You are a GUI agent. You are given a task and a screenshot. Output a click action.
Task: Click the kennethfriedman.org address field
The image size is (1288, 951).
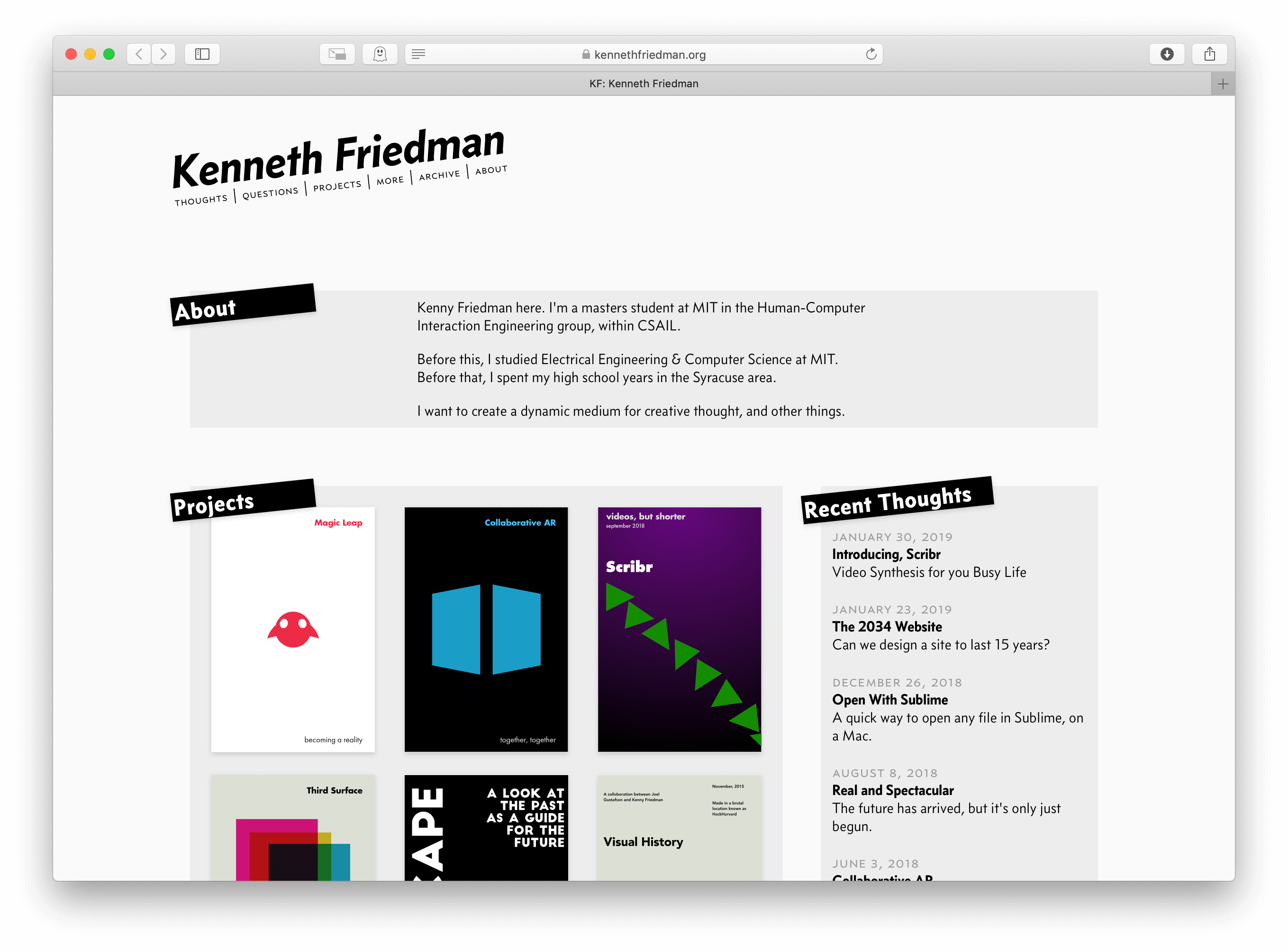[x=644, y=54]
